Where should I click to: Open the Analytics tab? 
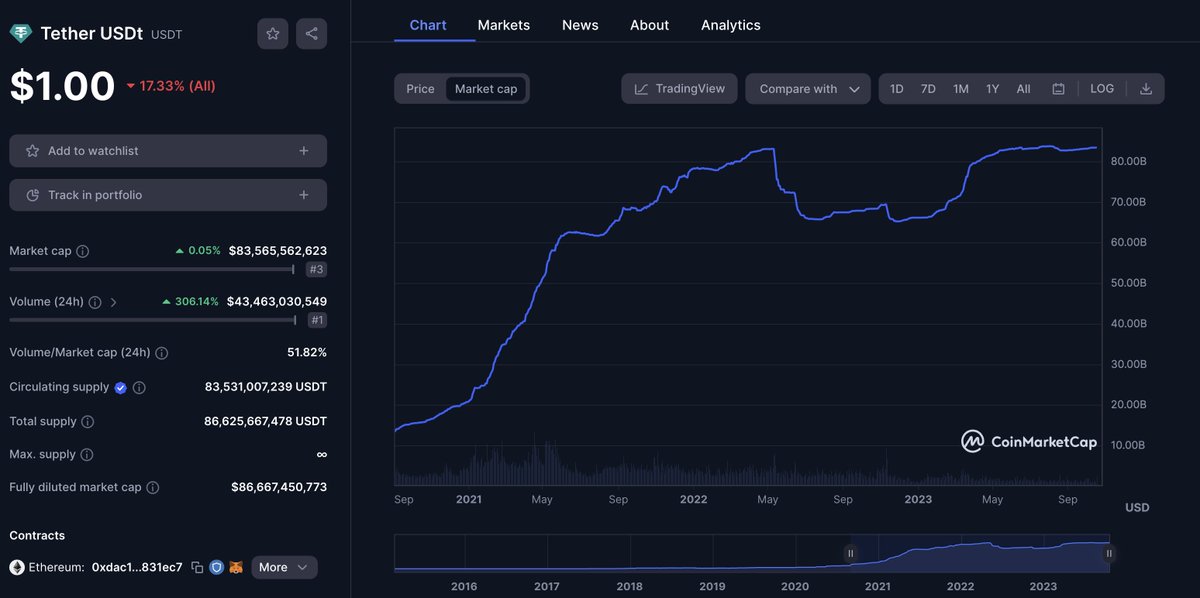coord(731,25)
